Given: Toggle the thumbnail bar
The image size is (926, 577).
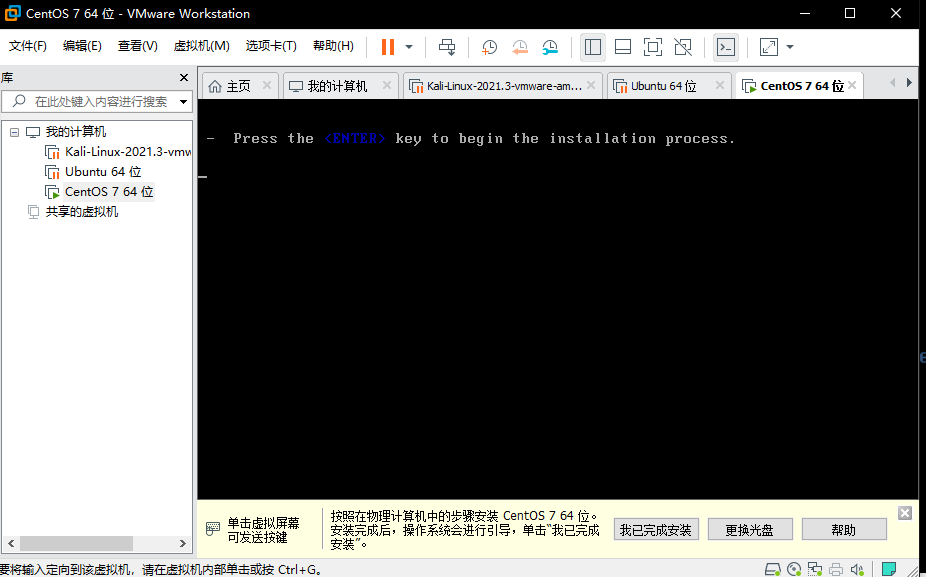Looking at the screenshot, I should point(622,46).
